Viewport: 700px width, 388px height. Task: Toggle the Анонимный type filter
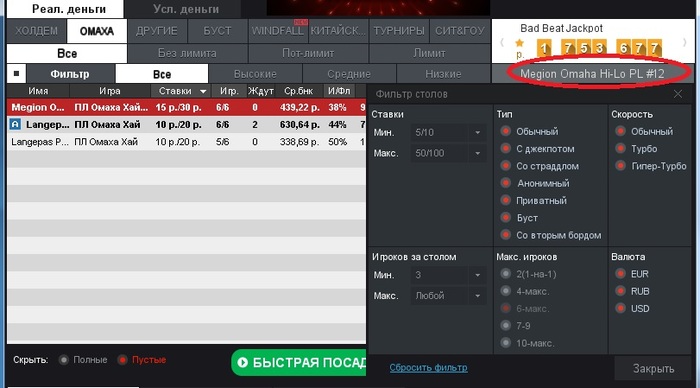click(x=505, y=183)
